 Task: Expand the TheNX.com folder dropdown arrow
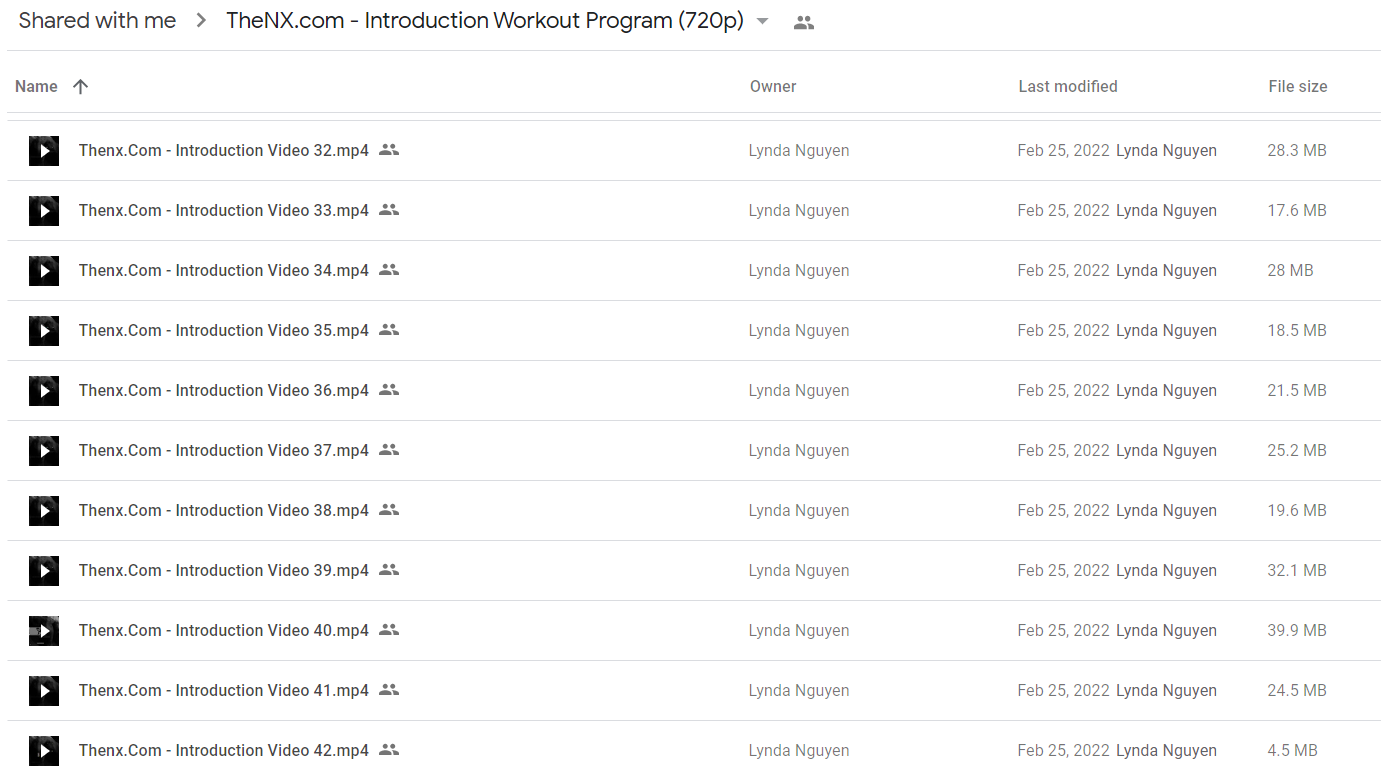pyautogui.click(x=763, y=22)
